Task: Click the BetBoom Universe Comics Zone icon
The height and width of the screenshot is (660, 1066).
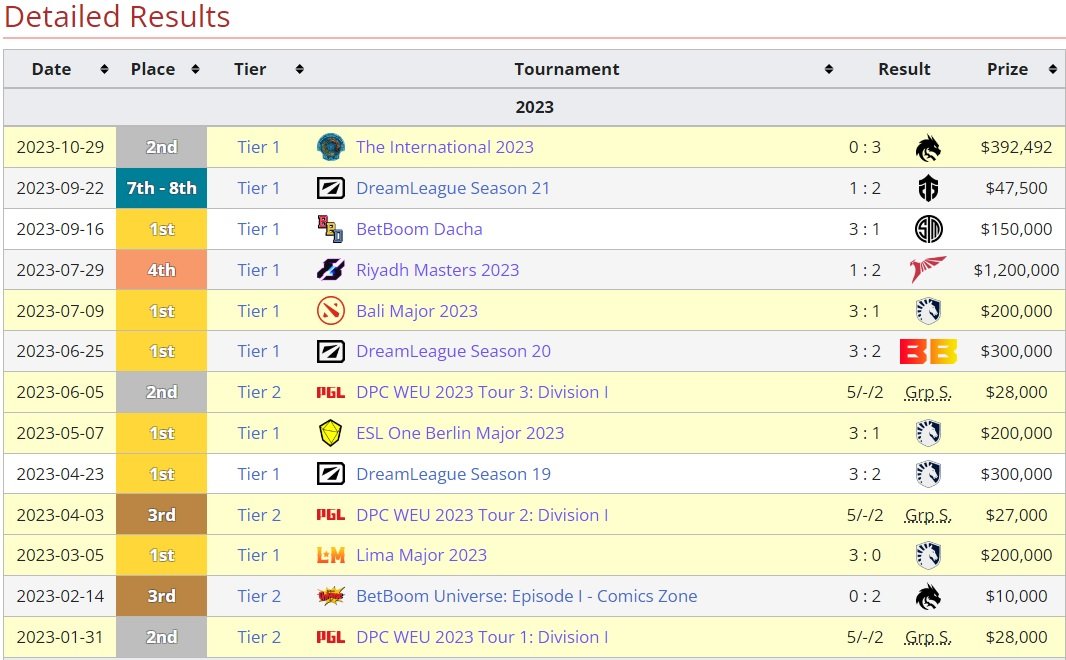Action: (x=331, y=596)
